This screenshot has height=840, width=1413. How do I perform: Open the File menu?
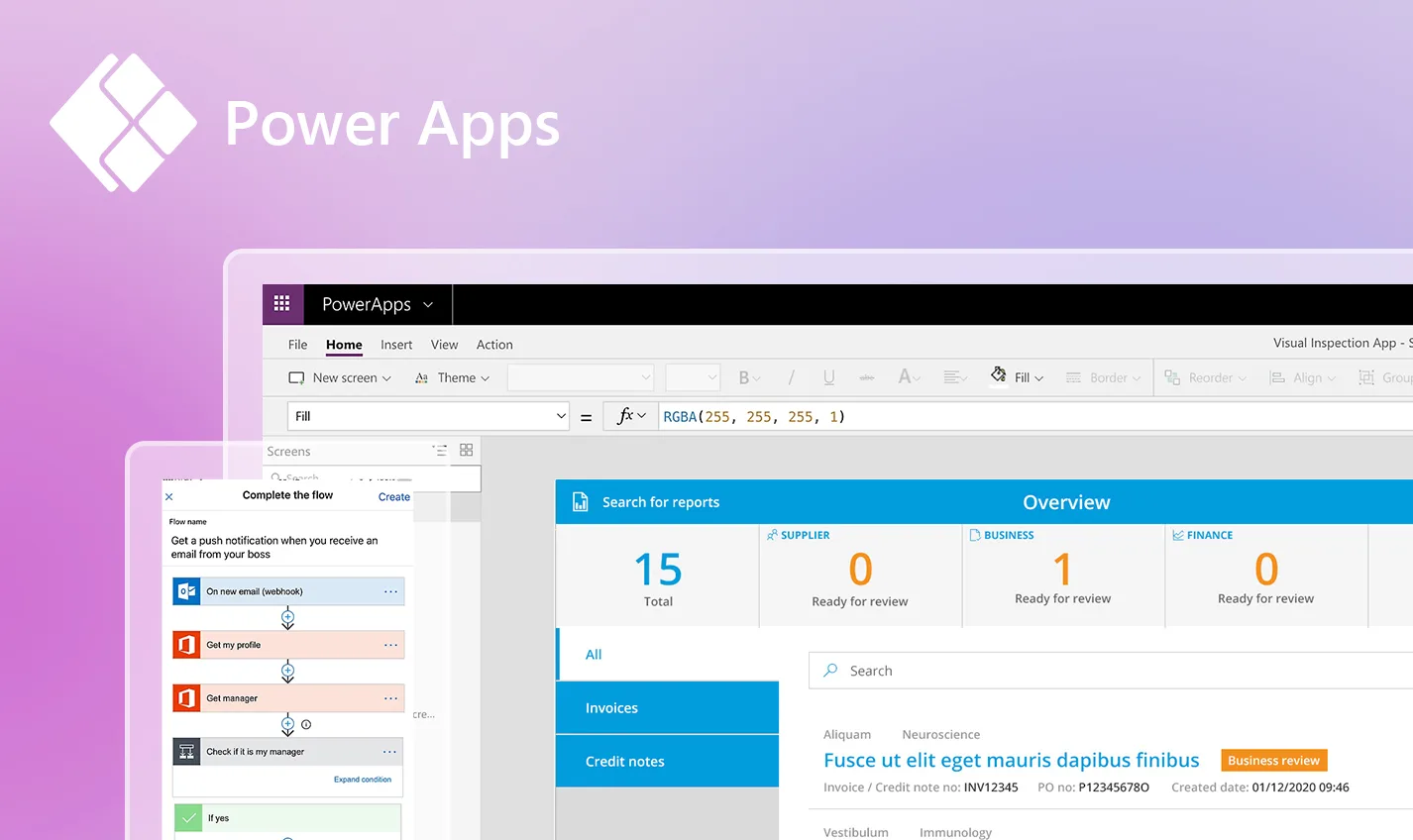[297, 345]
